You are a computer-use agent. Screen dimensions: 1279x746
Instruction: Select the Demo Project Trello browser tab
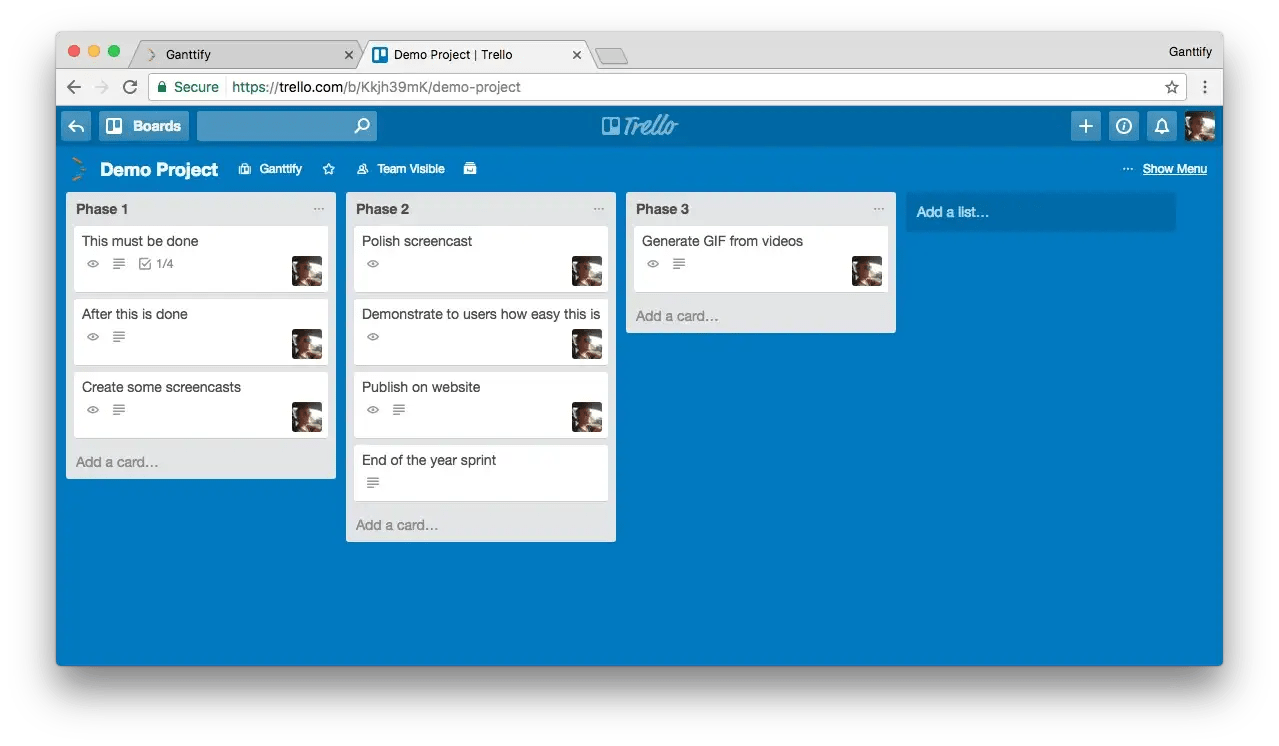[465, 54]
